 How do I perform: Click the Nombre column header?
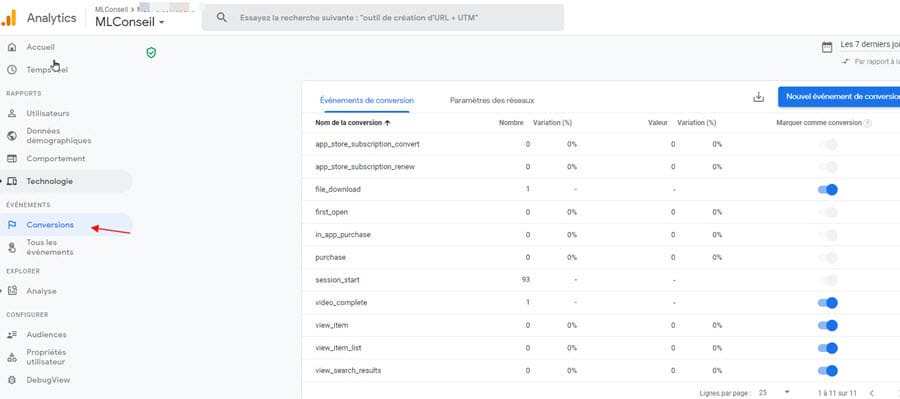click(511, 123)
